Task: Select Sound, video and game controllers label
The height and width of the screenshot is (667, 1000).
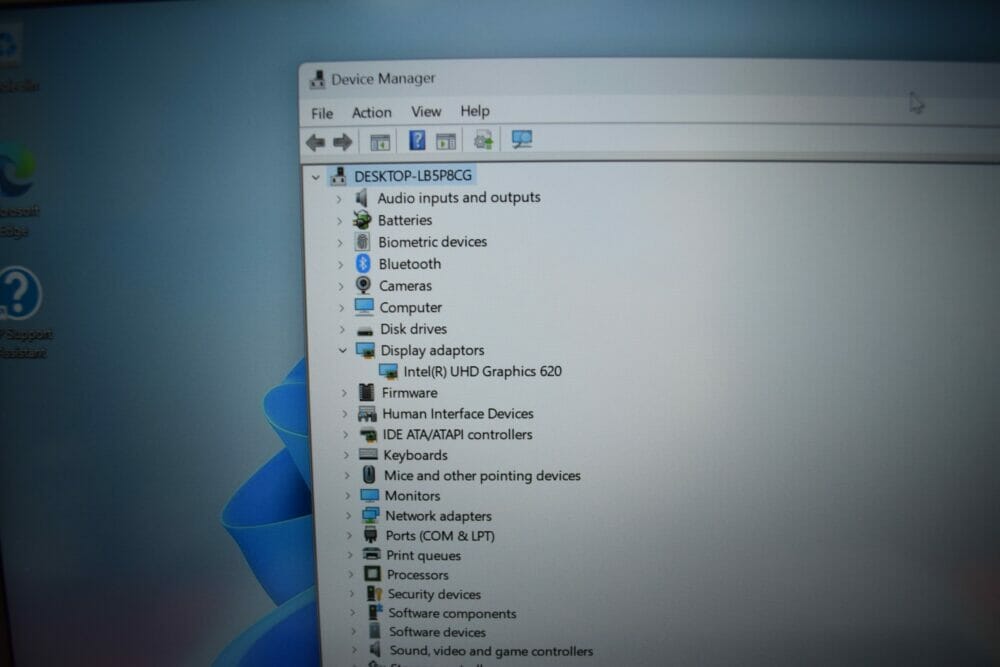Action: coord(491,650)
